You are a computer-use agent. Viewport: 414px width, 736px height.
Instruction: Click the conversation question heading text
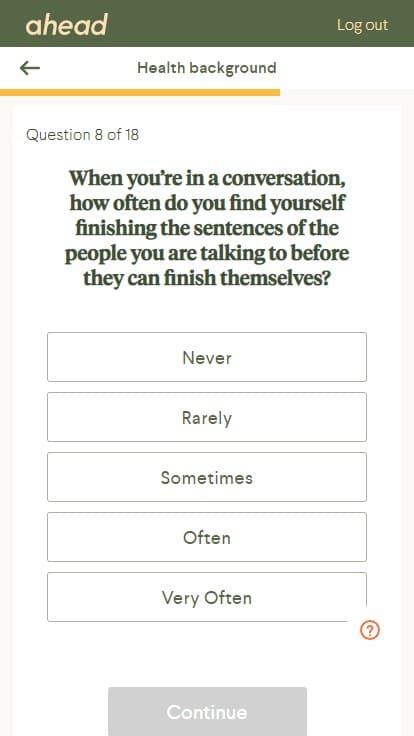pos(207,228)
